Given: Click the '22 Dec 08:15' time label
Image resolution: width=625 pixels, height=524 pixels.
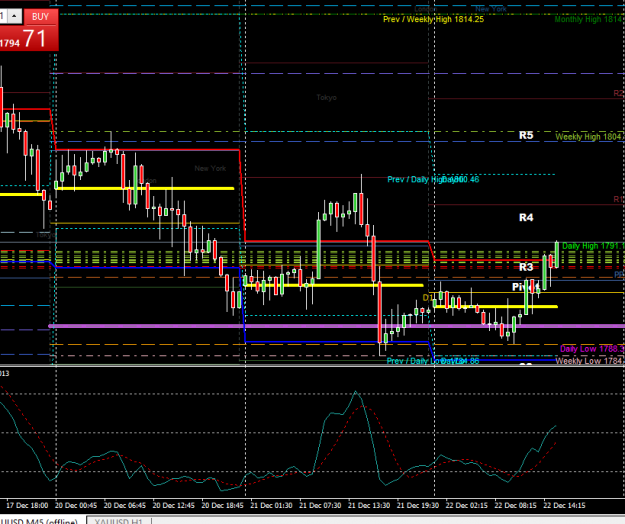Looking at the screenshot, I should pyautogui.click(x=515, y=506).
